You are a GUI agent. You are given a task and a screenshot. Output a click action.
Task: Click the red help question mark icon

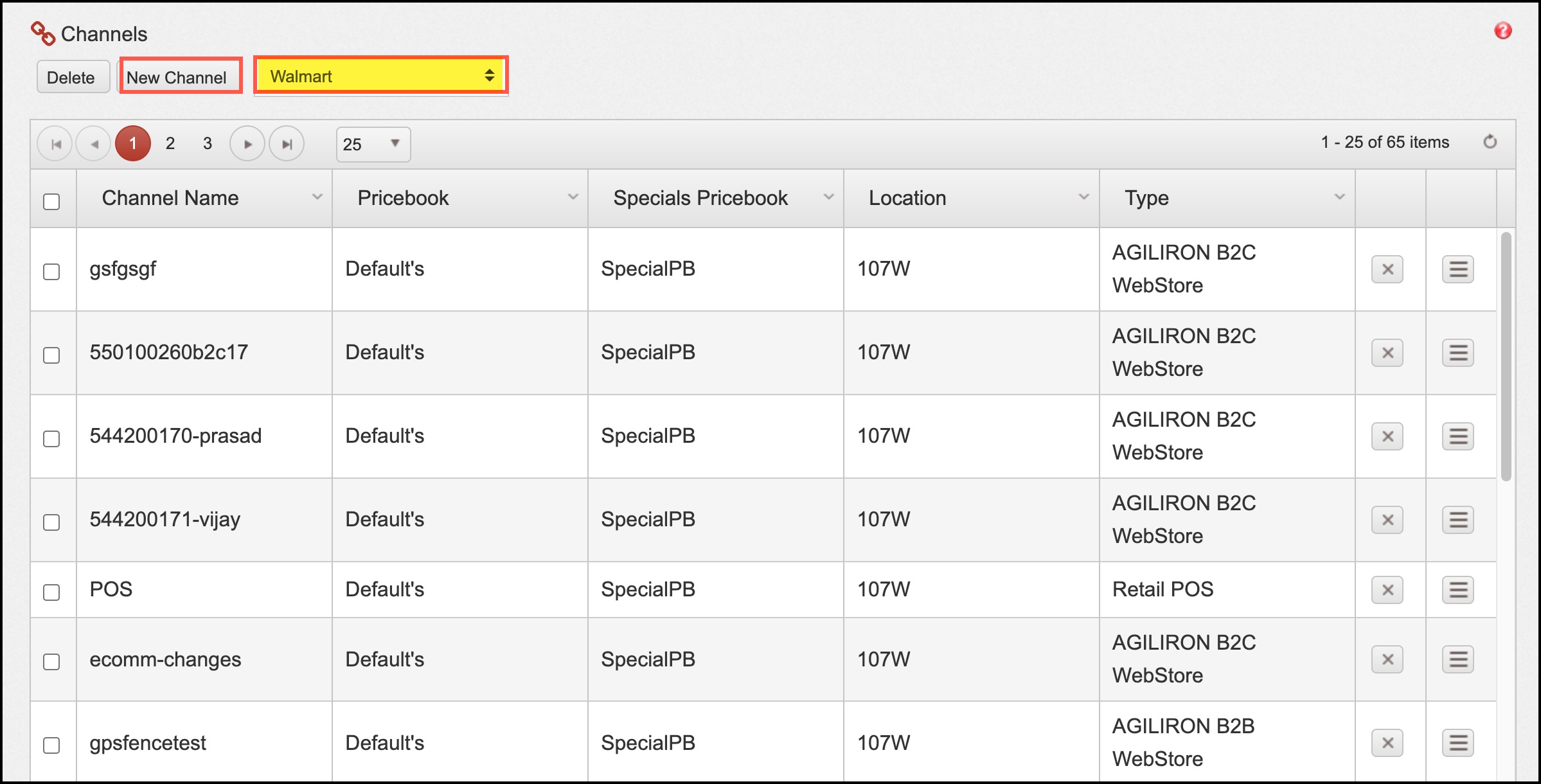point(1502,30)
